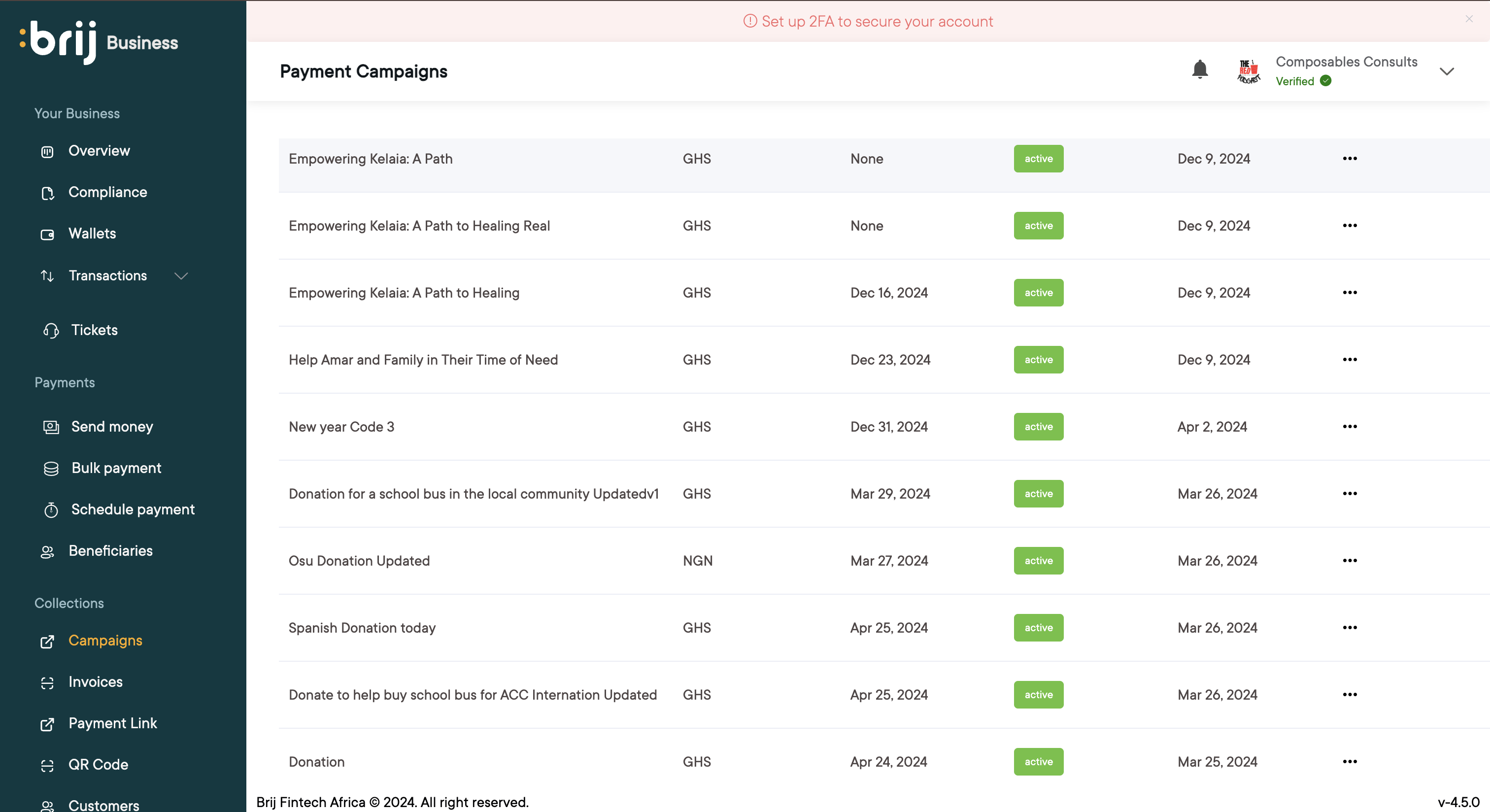This screenshot has height=812, width=1490.
Task: Click the Schedule payment timer icon
Action: coord(51,509)
